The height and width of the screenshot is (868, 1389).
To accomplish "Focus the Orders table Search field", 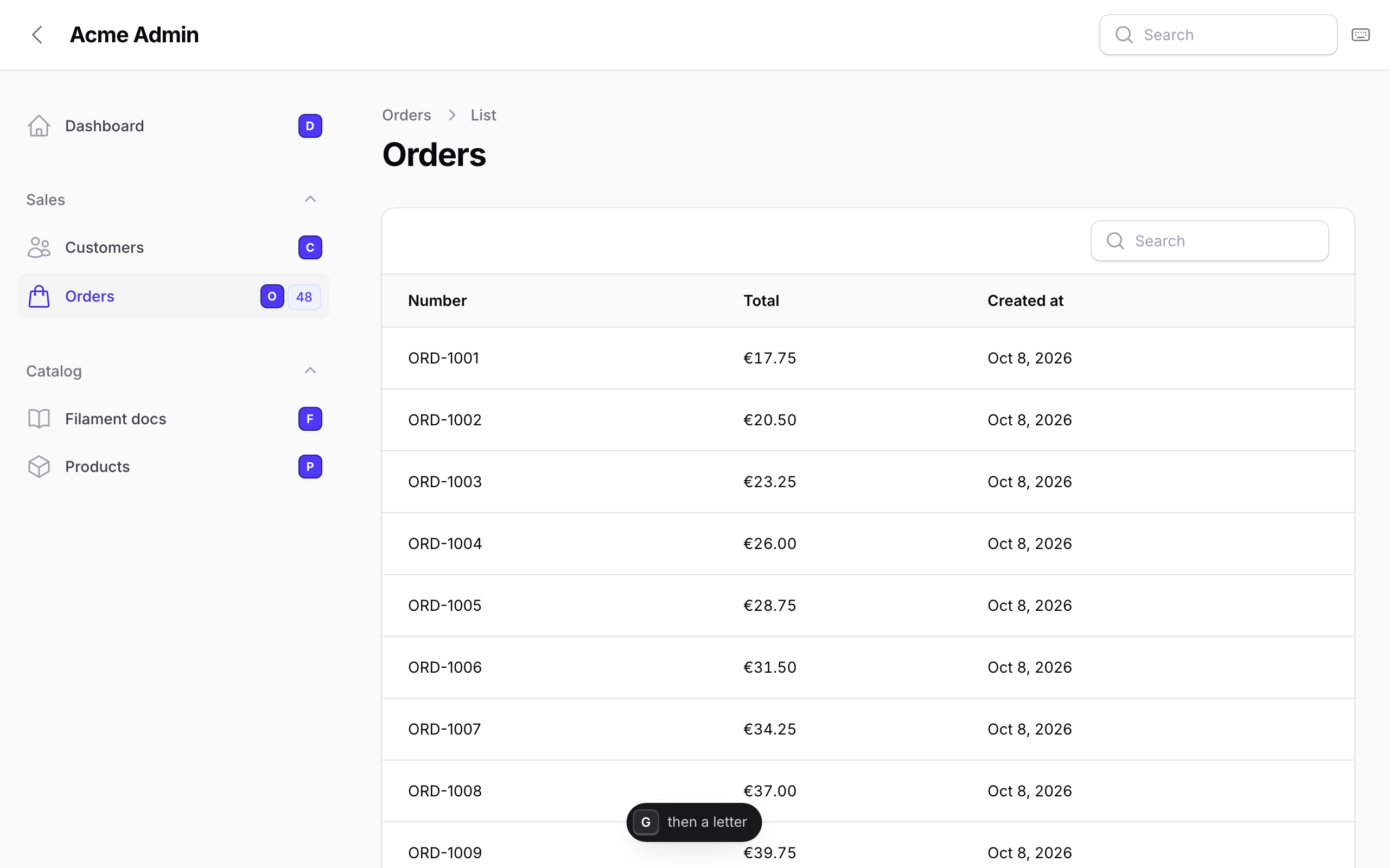I will tap(1209, 241).
